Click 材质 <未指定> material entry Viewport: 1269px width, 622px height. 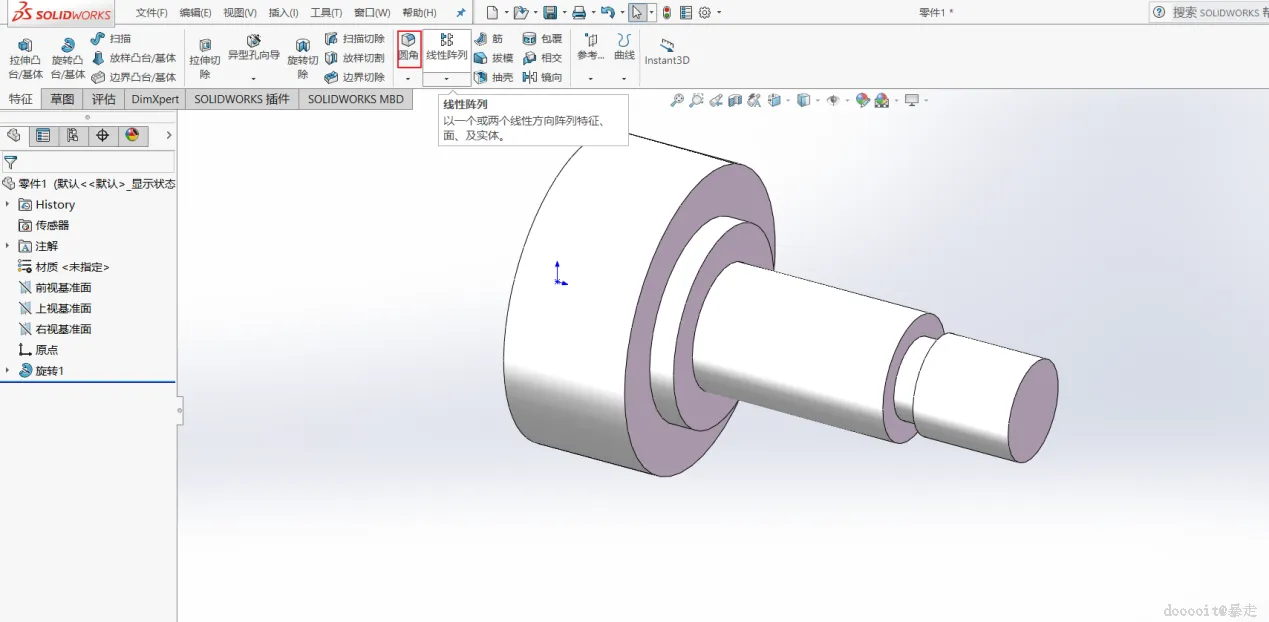tap(72, 267)
